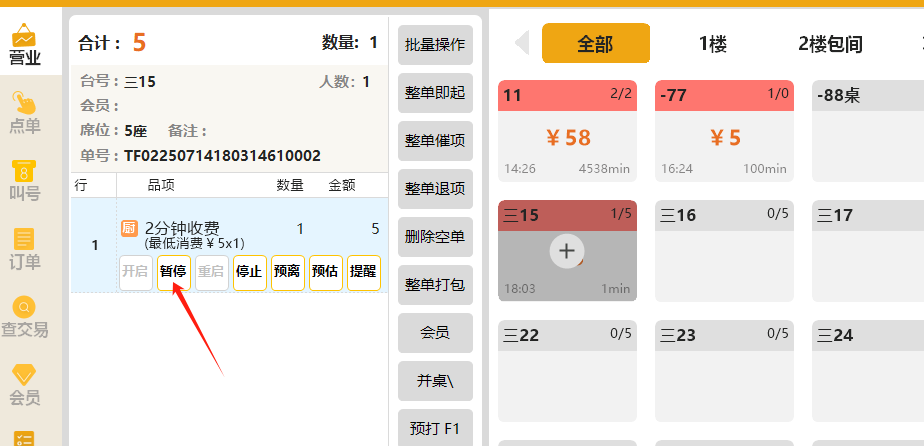
Task: Switch to the 2楼包间 tab
Action: (x=830, y=44)
